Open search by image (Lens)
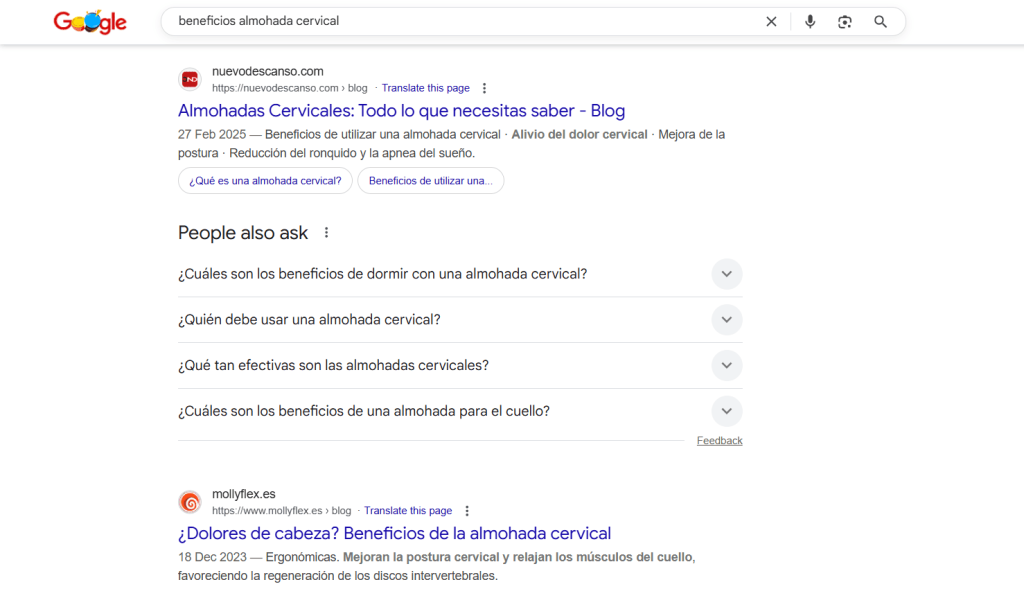Screen dimensions: 1024x598 click(845, 22)
